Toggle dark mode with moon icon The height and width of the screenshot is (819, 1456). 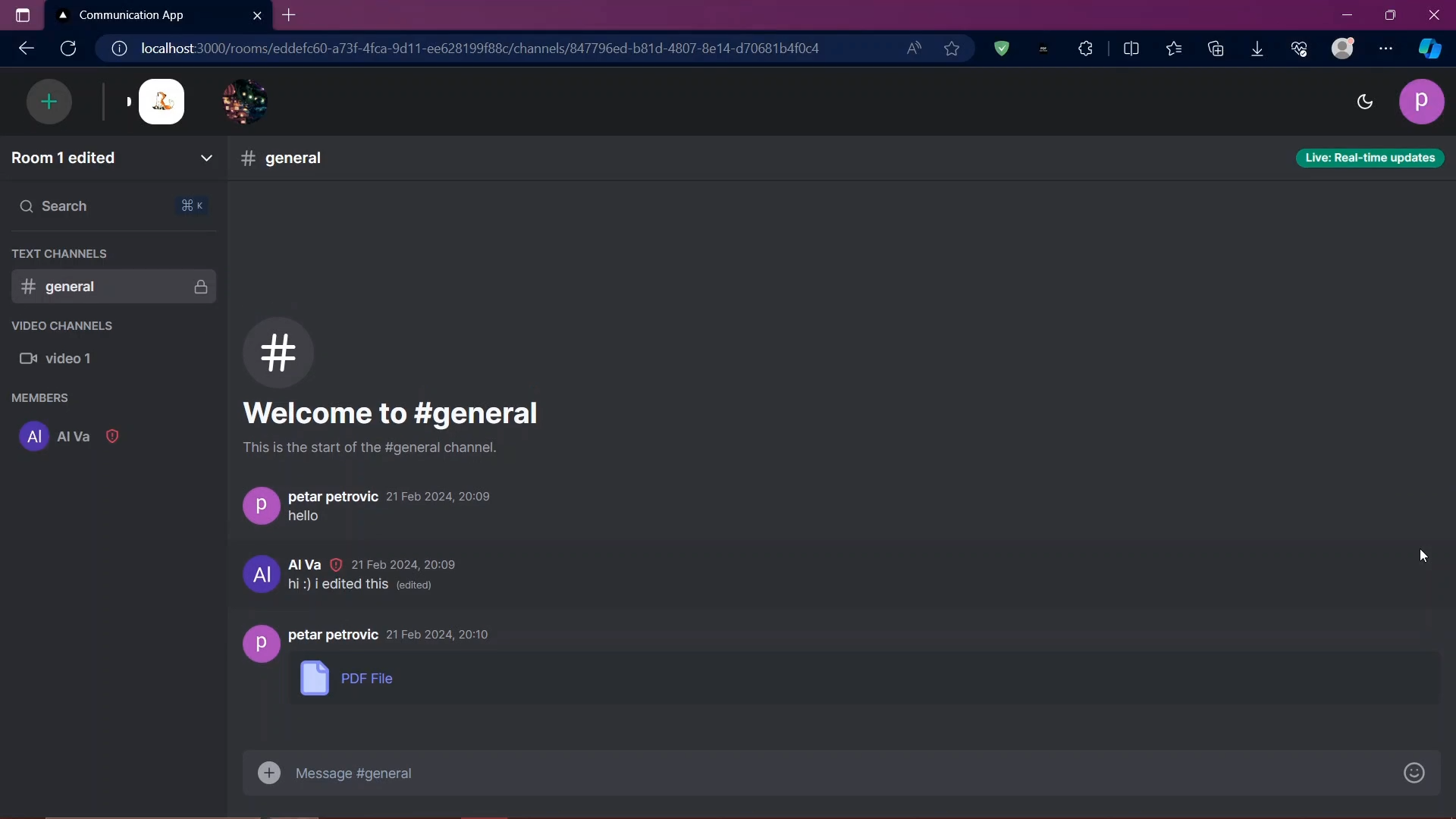point(1365,102)
